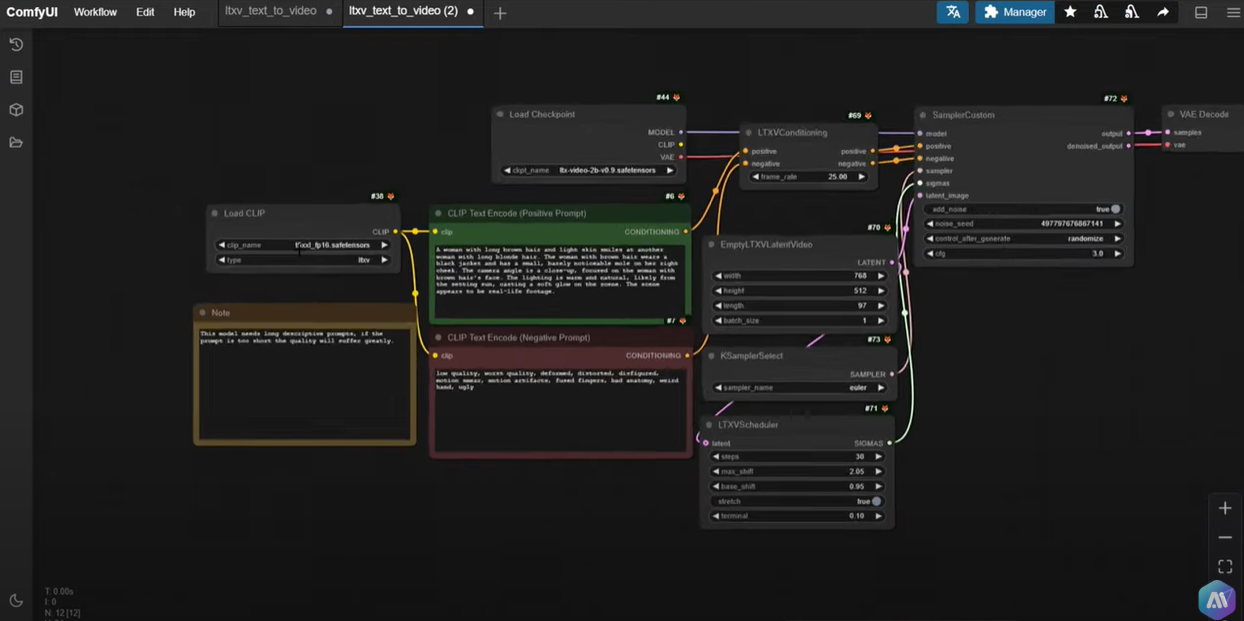Open sampler_name dropdown showing euler
The image size is (1244, 621).
pyautogui.click(x=799, y=388)
